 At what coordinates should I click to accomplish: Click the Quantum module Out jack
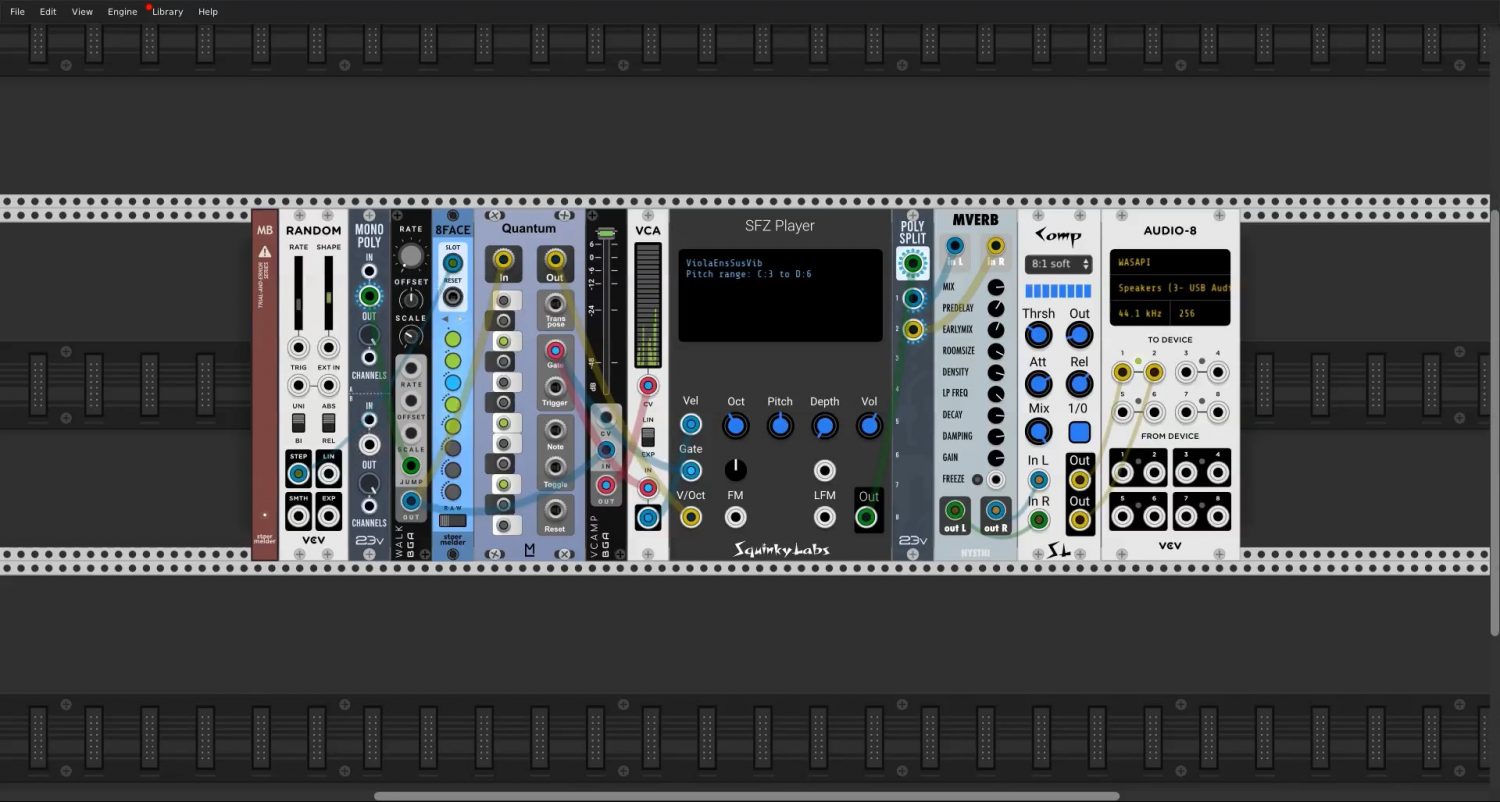555,262
